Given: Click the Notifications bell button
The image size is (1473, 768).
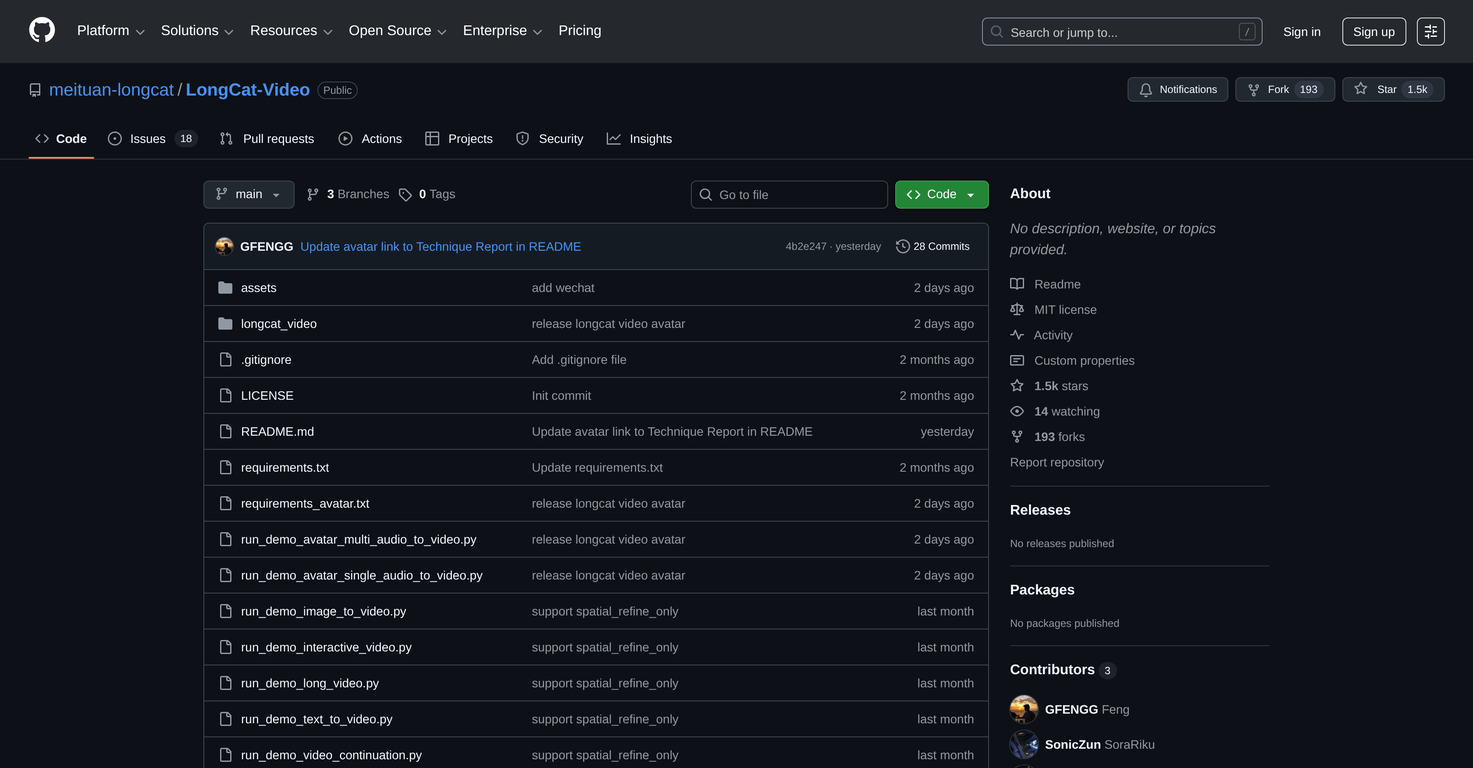Looking at the screenshot, I should (x=1177, y=90).
